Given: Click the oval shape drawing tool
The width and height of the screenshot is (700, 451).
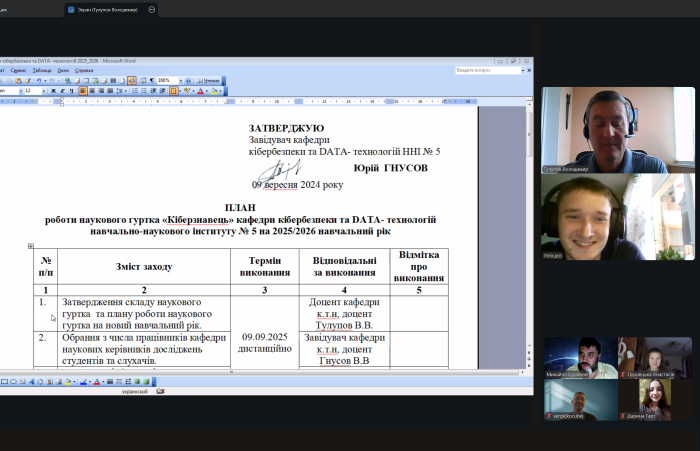Looking at the screenshot, I should click(x=13, y=381).
